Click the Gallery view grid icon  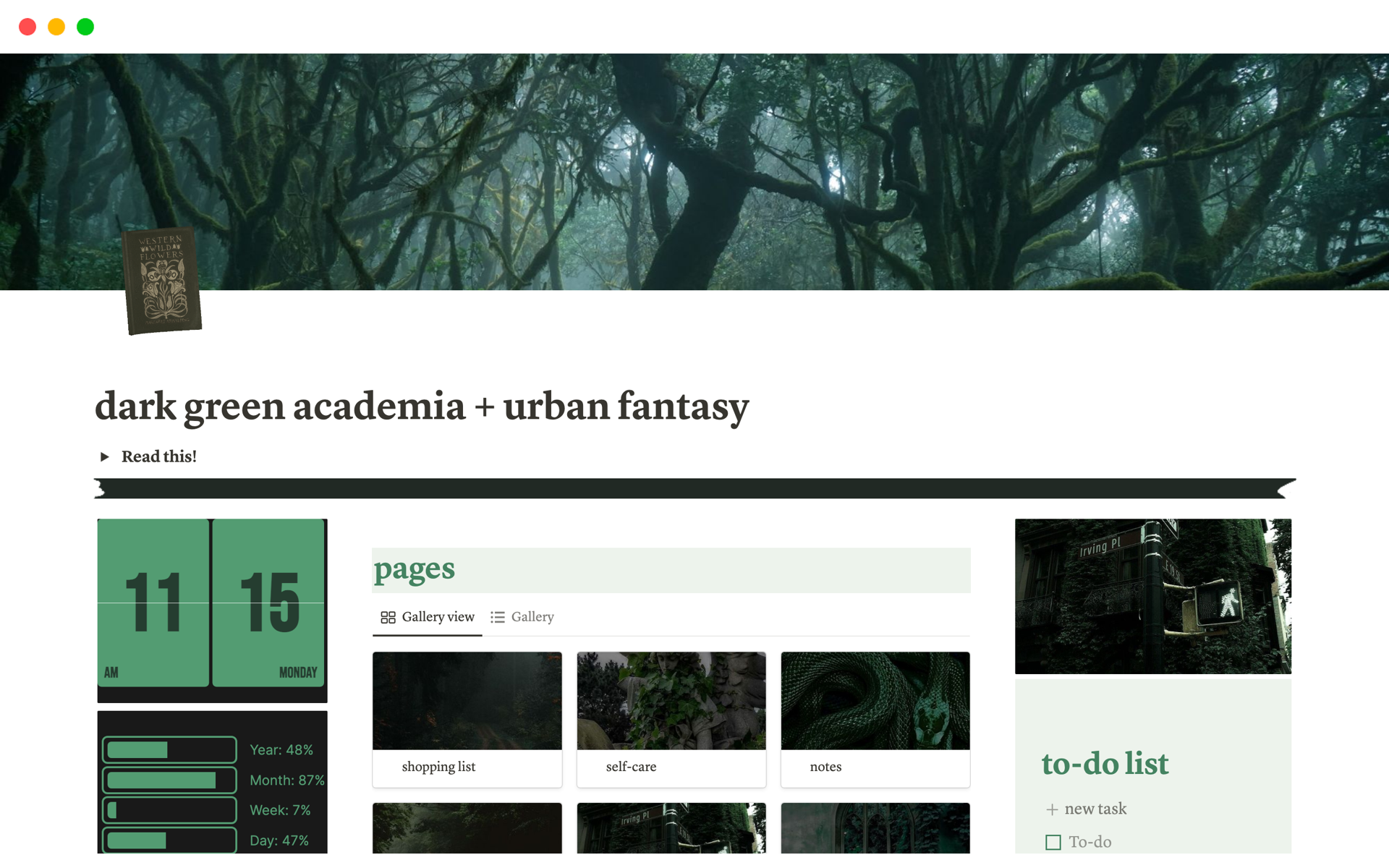pyautogui.click(x=388, y=617)
